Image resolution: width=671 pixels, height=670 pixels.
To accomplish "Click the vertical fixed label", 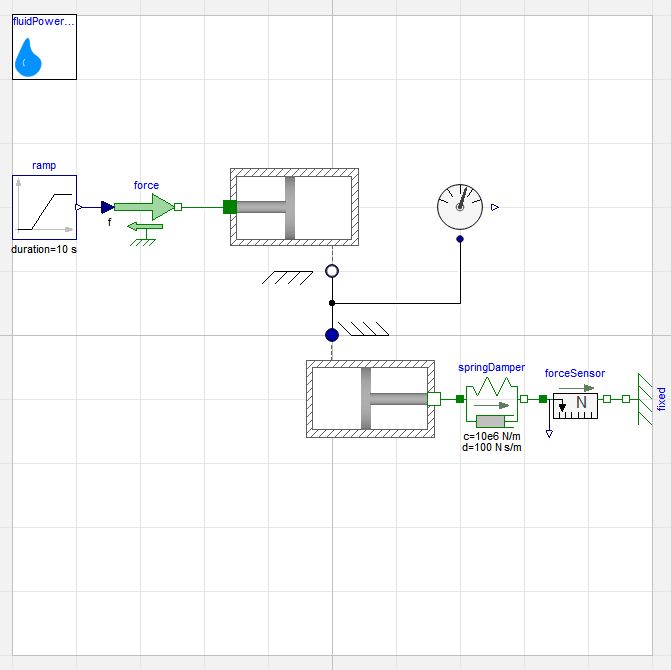I will point(662,399).
